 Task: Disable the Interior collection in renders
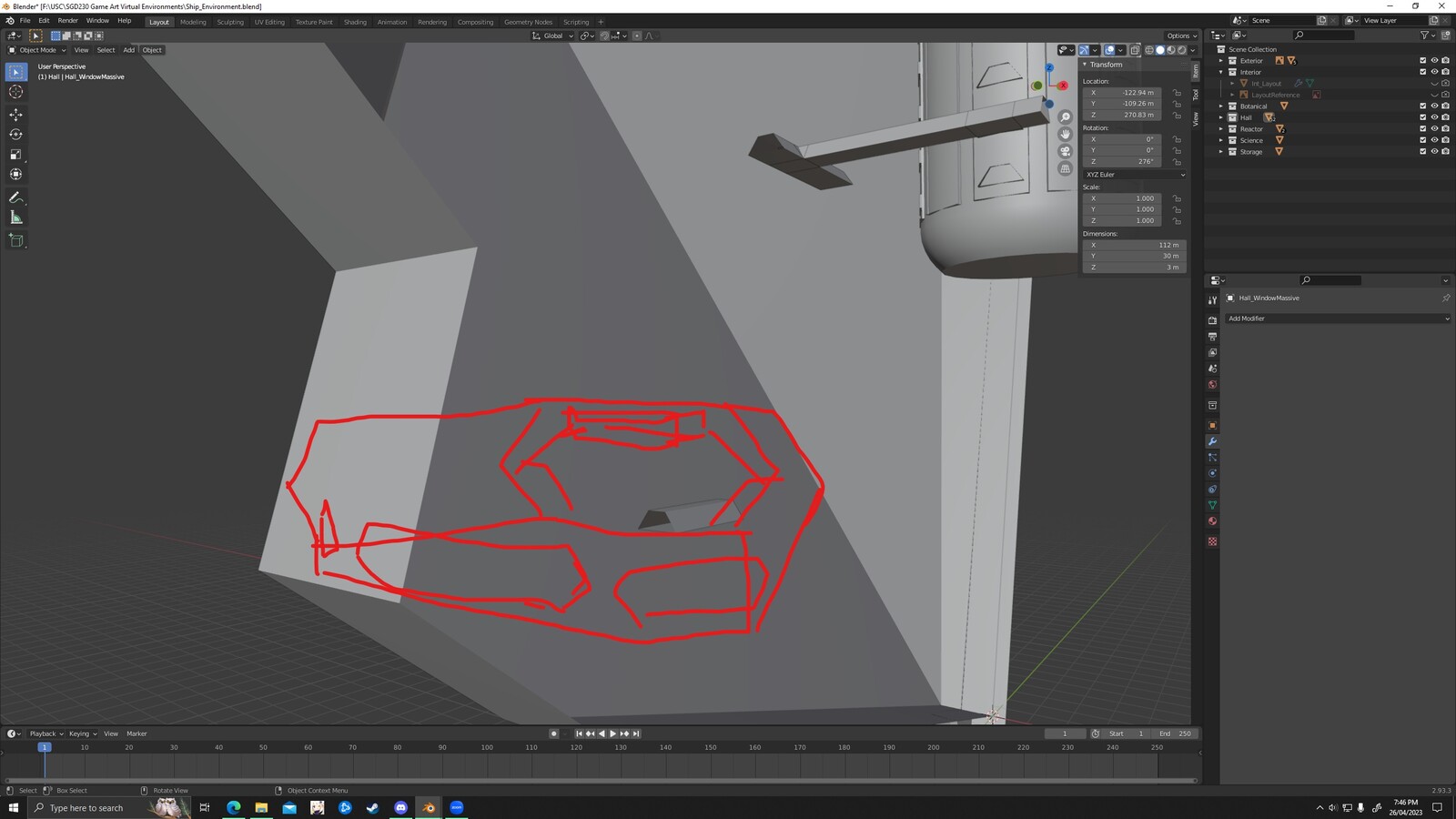(1445, 72)
